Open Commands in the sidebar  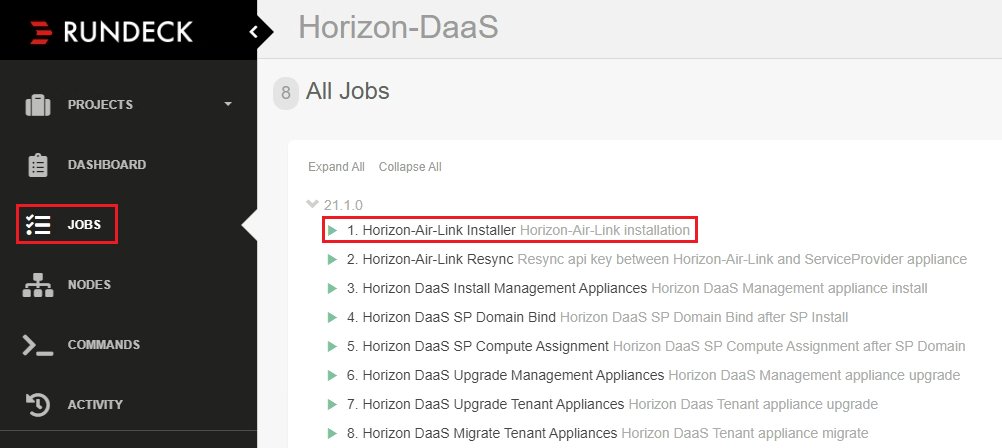pos(104,345)
